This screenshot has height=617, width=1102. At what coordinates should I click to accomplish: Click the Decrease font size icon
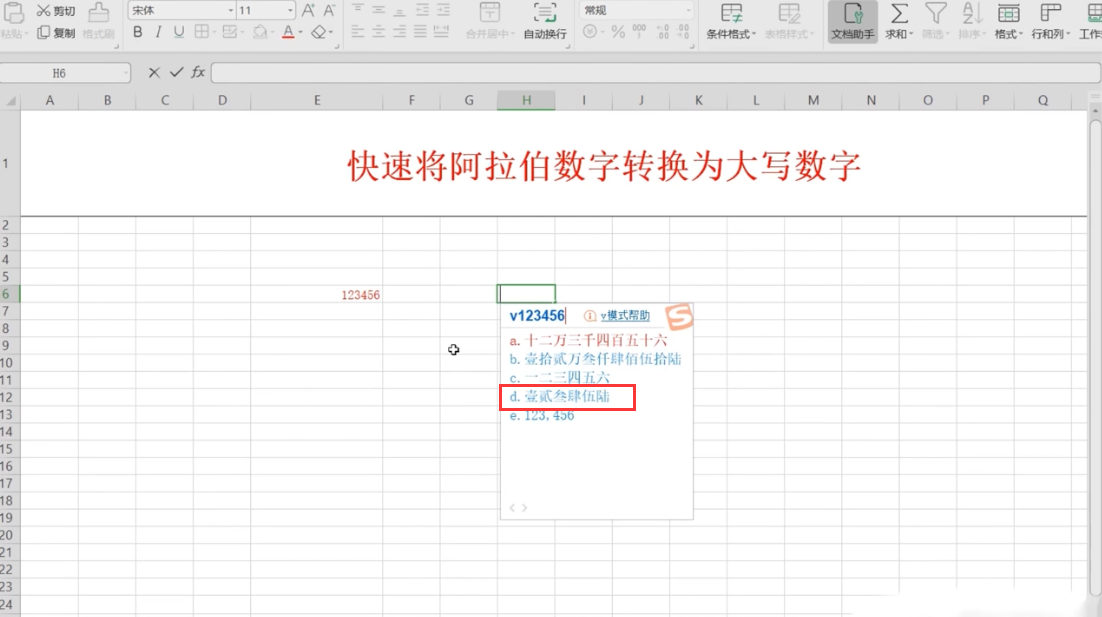[329, 10]
